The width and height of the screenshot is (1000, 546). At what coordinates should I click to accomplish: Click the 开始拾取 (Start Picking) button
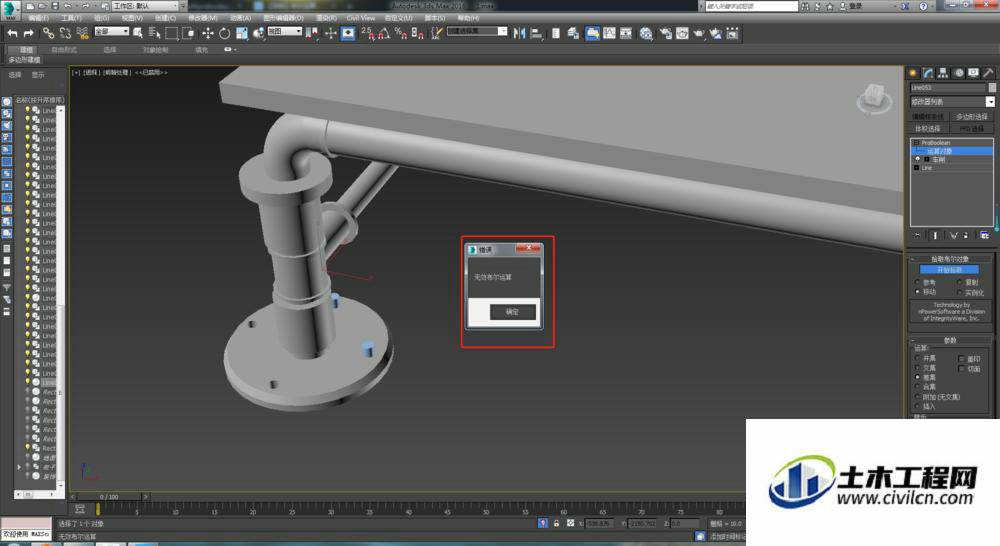pos(950,270)
